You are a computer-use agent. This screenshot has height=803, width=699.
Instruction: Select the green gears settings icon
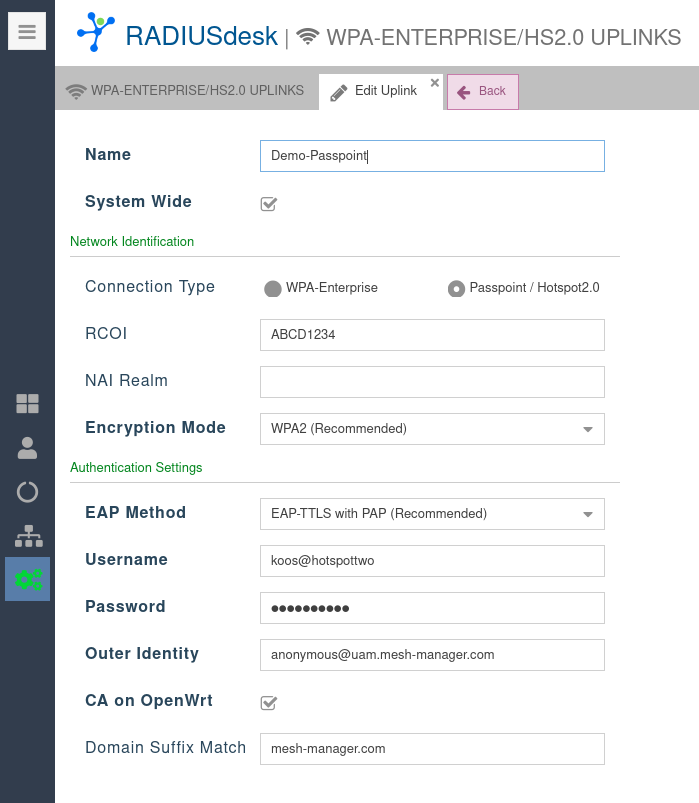pos(27,579)
